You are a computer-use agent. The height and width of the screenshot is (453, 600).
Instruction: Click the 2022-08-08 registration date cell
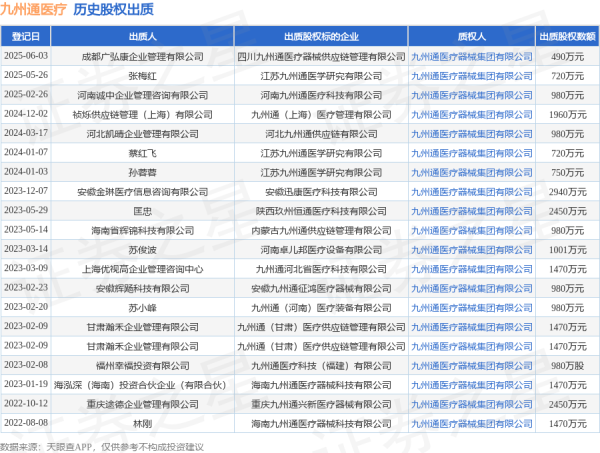tap(26, 423)
